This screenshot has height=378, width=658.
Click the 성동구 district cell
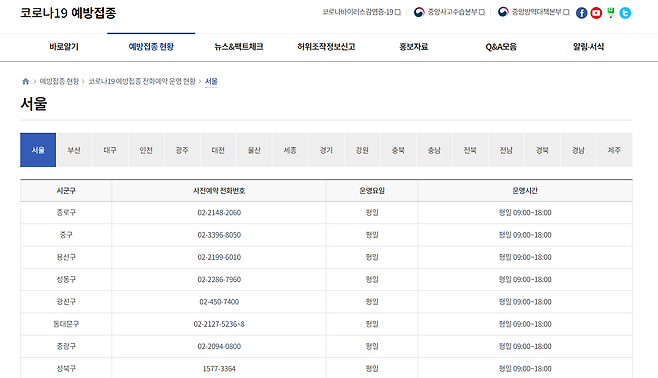[66, 279]
